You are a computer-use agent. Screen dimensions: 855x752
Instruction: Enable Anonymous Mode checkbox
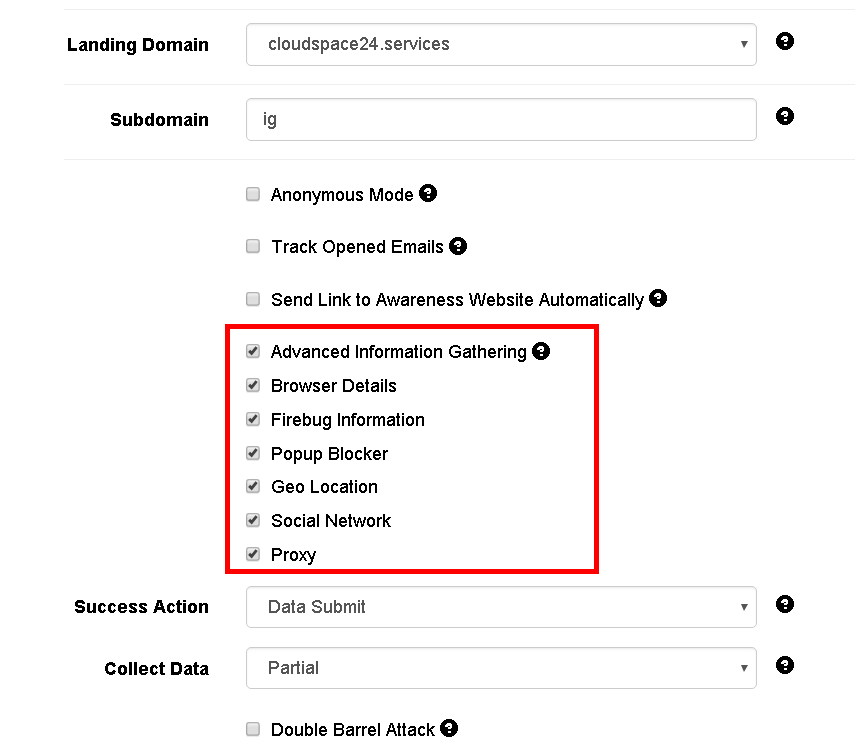pyautogui.click(x=253, y=194)
